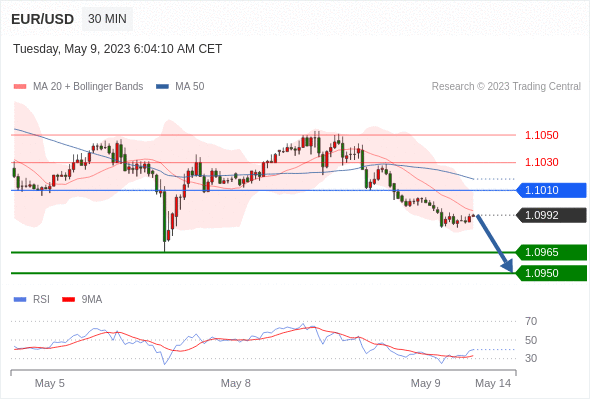Screen dimensions: 590x400
Task: Toggle the RSI legend label
Action: [x=41, y=300]
